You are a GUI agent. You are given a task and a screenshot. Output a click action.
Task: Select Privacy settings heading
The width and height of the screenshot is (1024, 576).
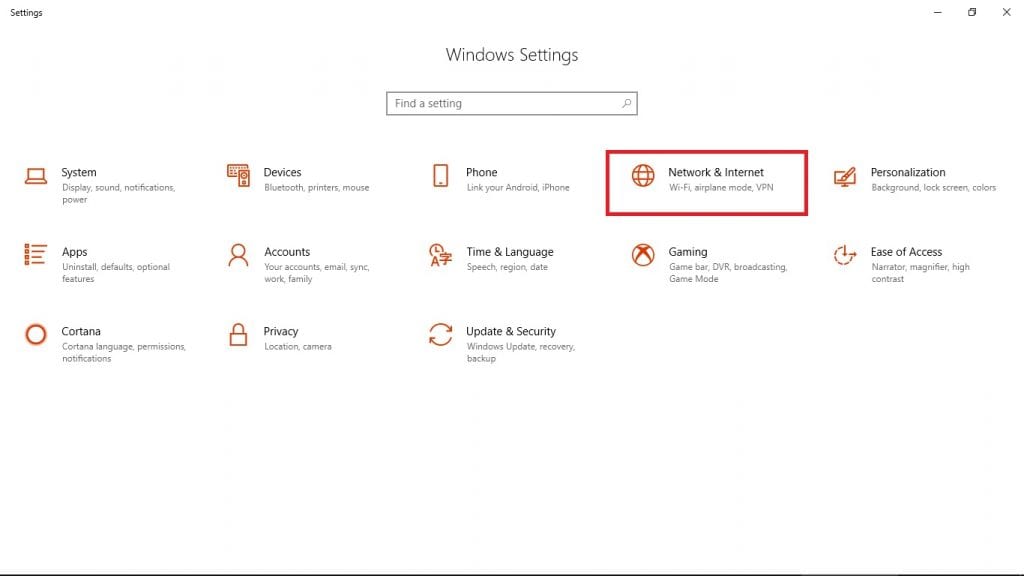281,332
